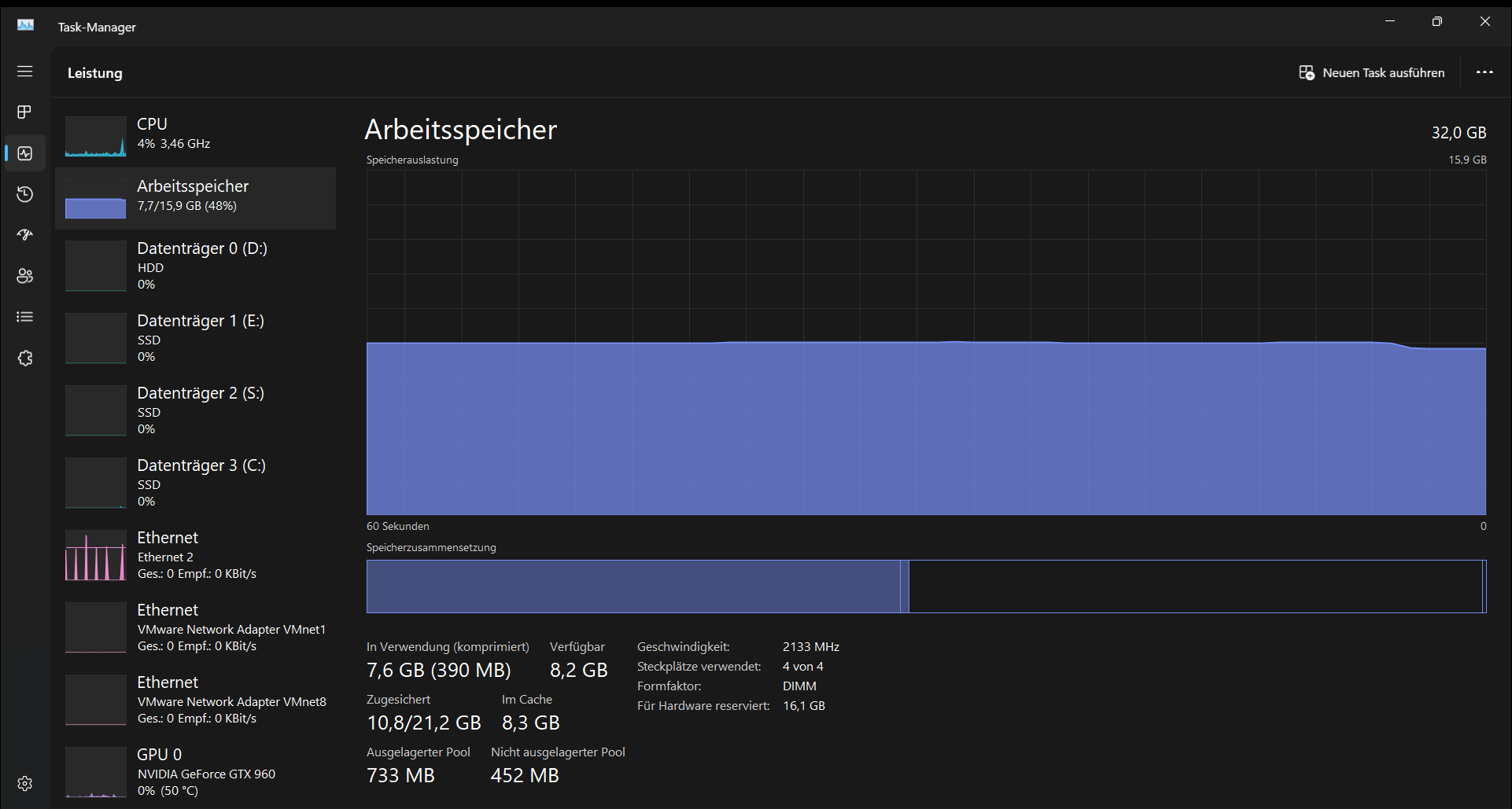Select the VMware Network Adapter VMnet1 entry
Viewport: 1512px width, 809px height.
tap(195, 627)
